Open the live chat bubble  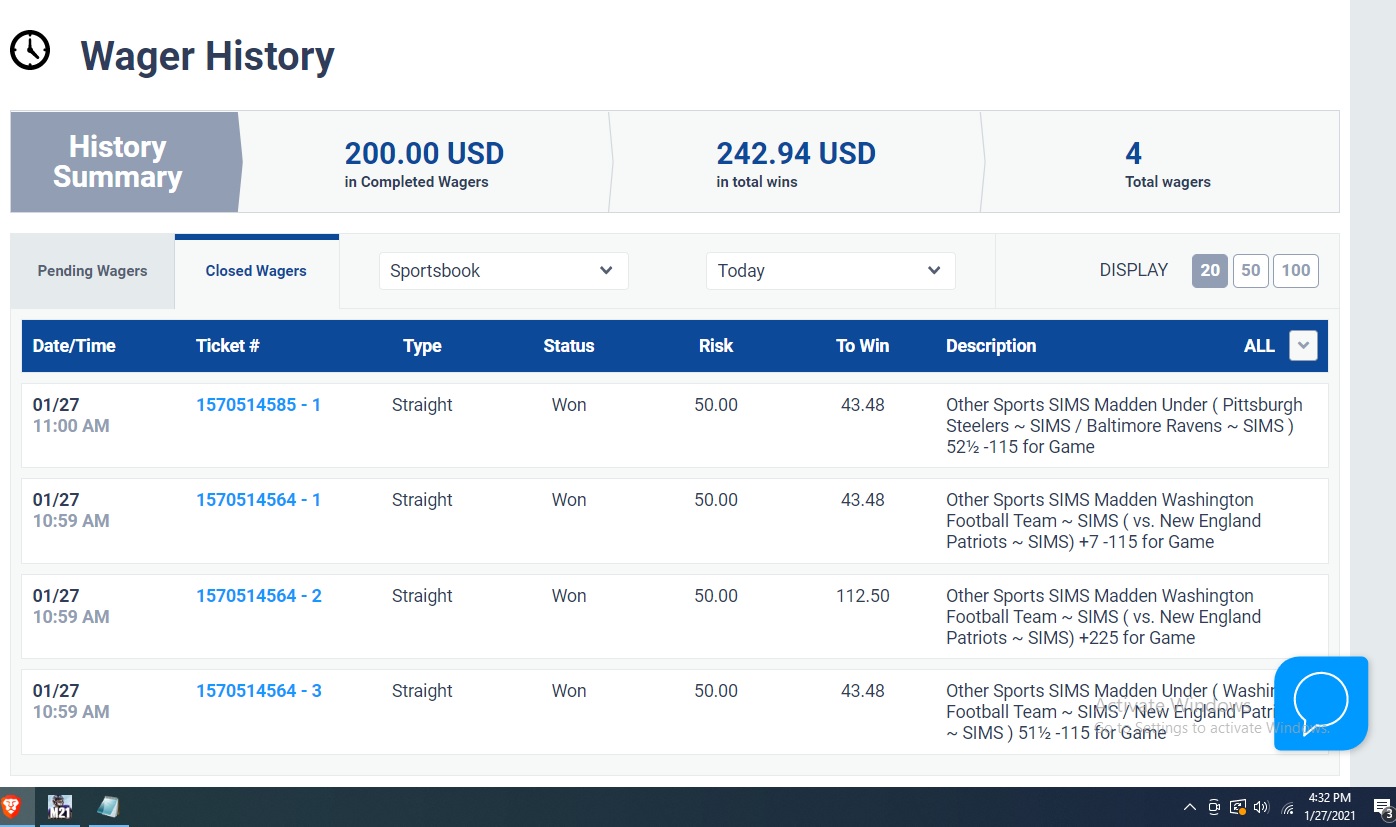tap(1320, 702)
